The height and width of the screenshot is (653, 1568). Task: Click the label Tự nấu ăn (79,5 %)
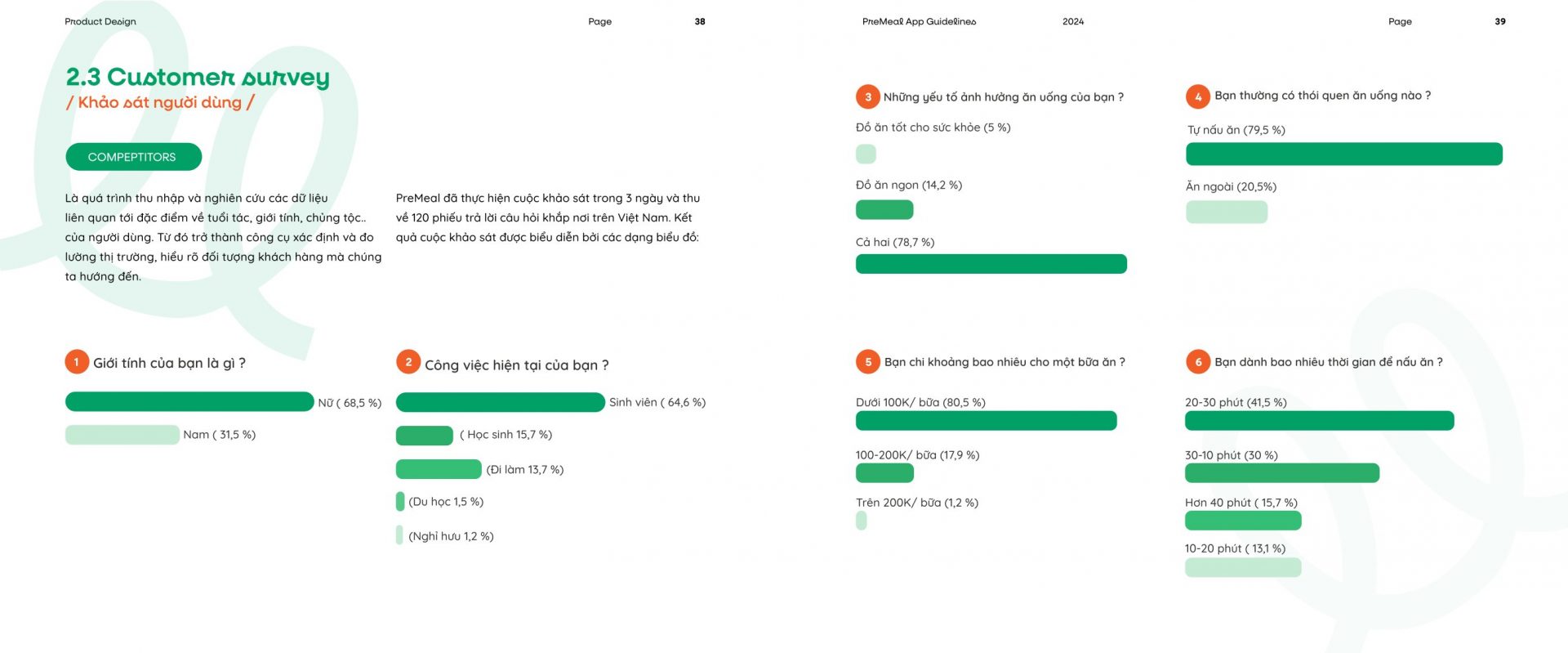[1236, 130]
